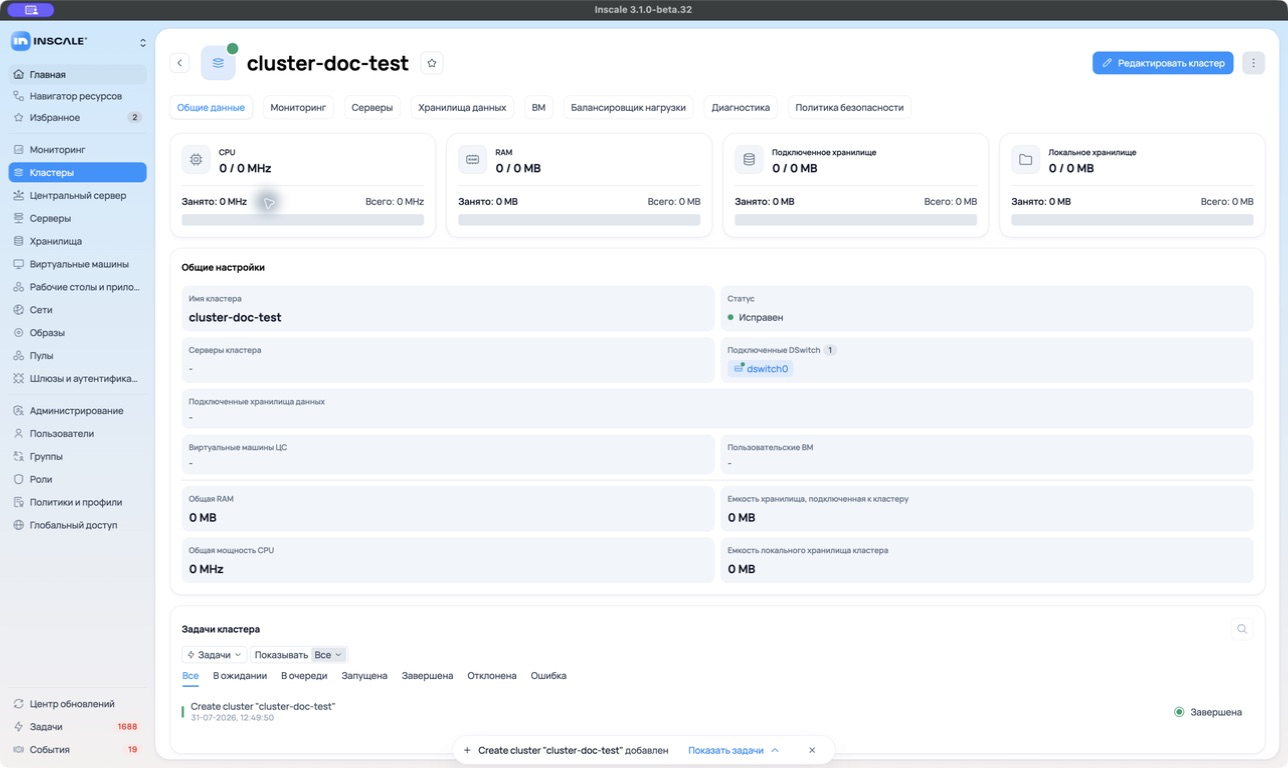Open Избранное in the sidebar

pyautogui.click(x=78, y=118)
